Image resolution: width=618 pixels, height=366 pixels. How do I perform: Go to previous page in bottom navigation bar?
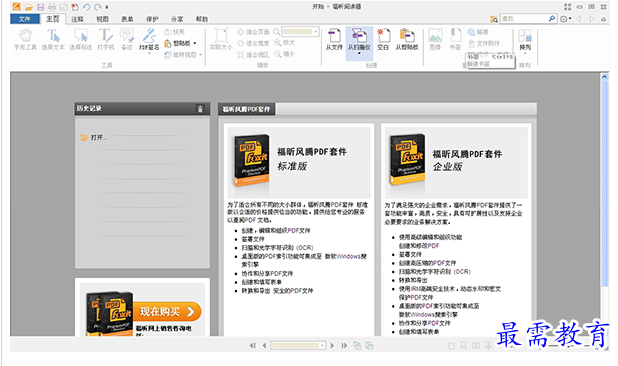coord(264,346)
